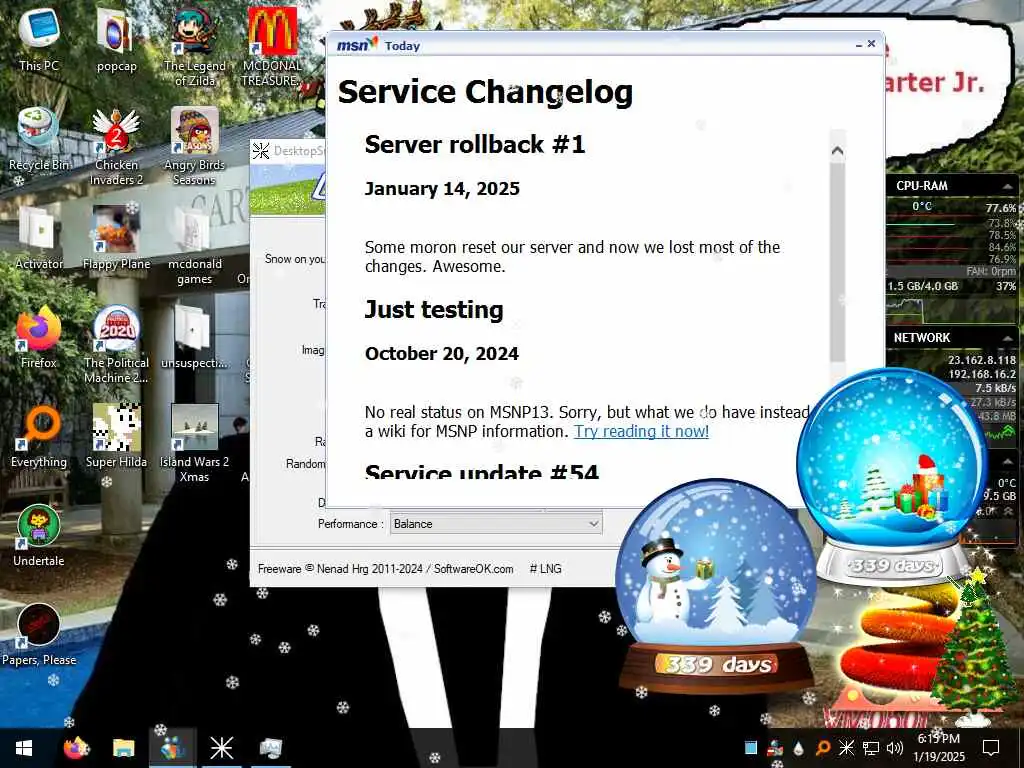1024x768 pixels.
Task: Switch to the MSN messenger taskbar app
Action: [172, 748]
